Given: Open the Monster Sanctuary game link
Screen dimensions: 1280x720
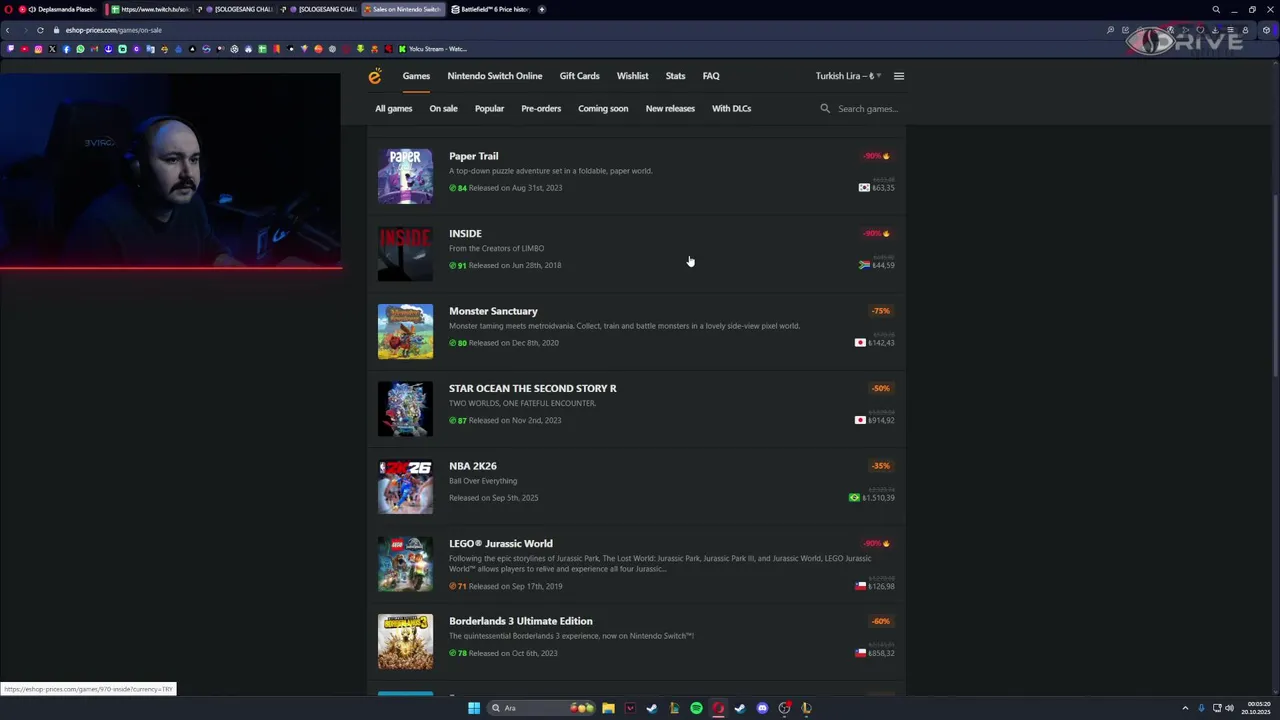Looking at the screenshot, I should 493,311.
